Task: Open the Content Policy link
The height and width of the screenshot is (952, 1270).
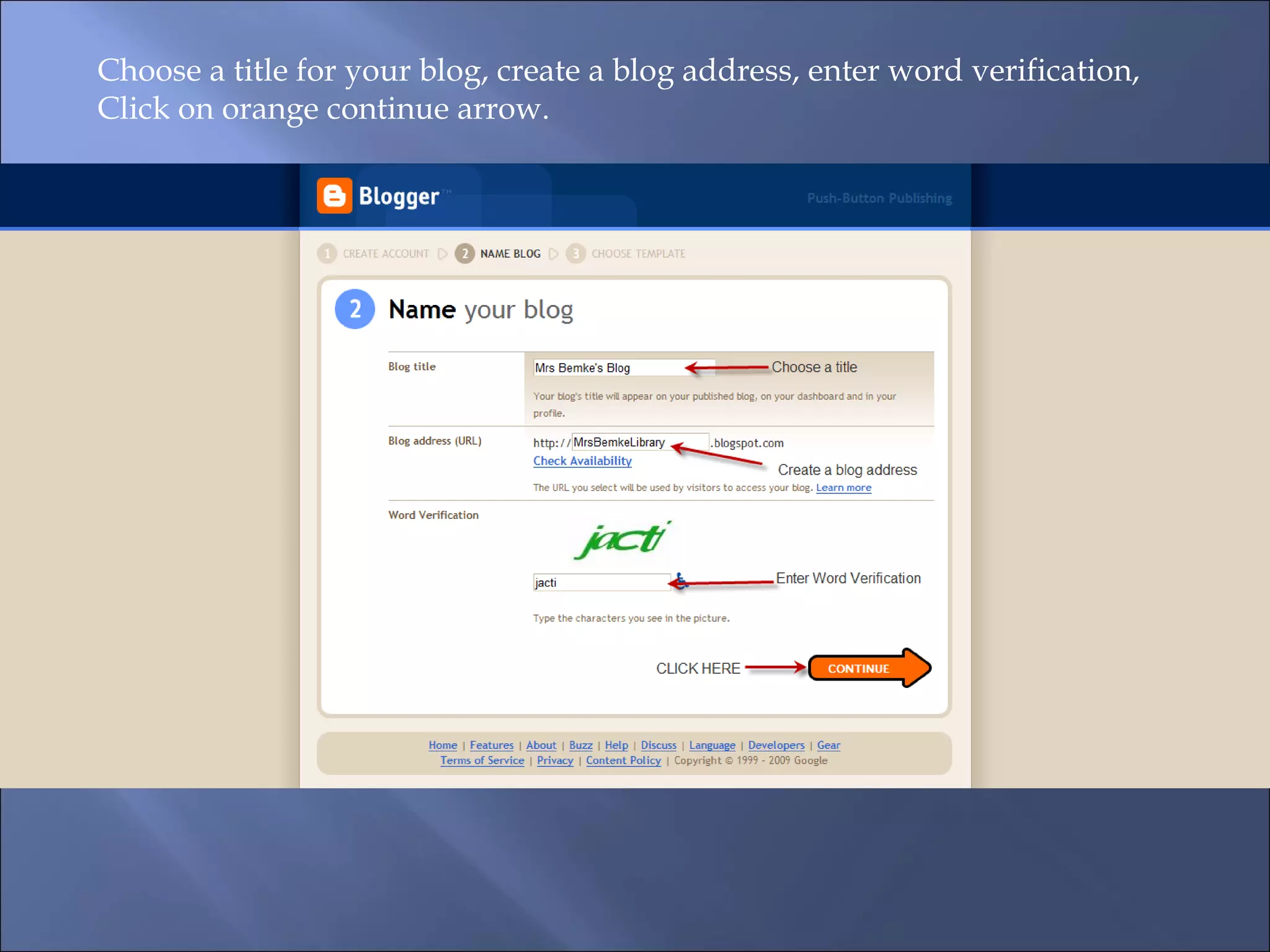Action: pyautogui.click(x=623, y=760)
